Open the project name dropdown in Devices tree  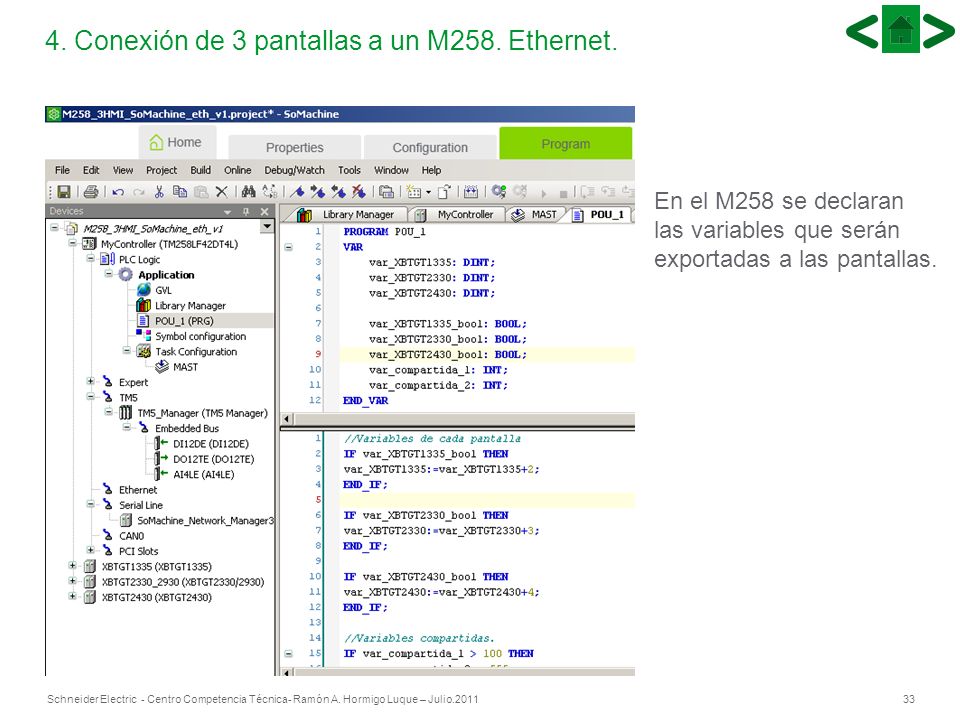267,227
